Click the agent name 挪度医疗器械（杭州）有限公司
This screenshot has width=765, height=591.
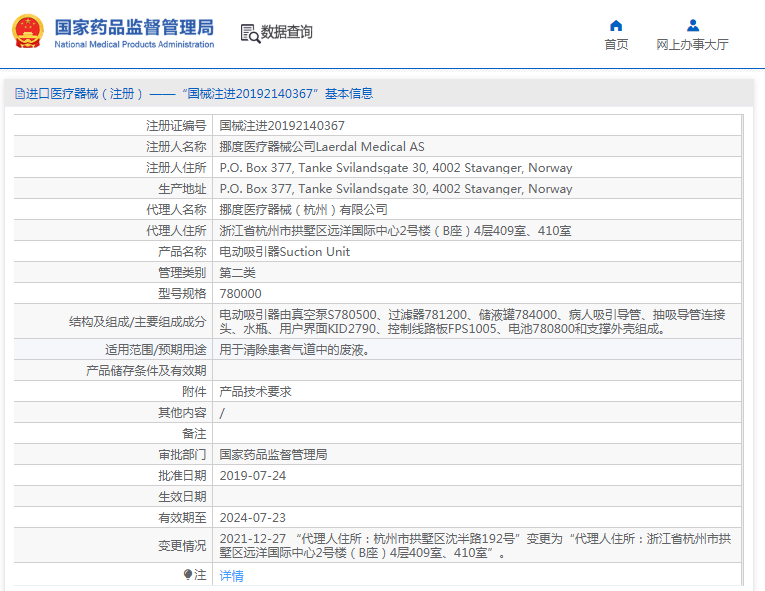(303, 210)
